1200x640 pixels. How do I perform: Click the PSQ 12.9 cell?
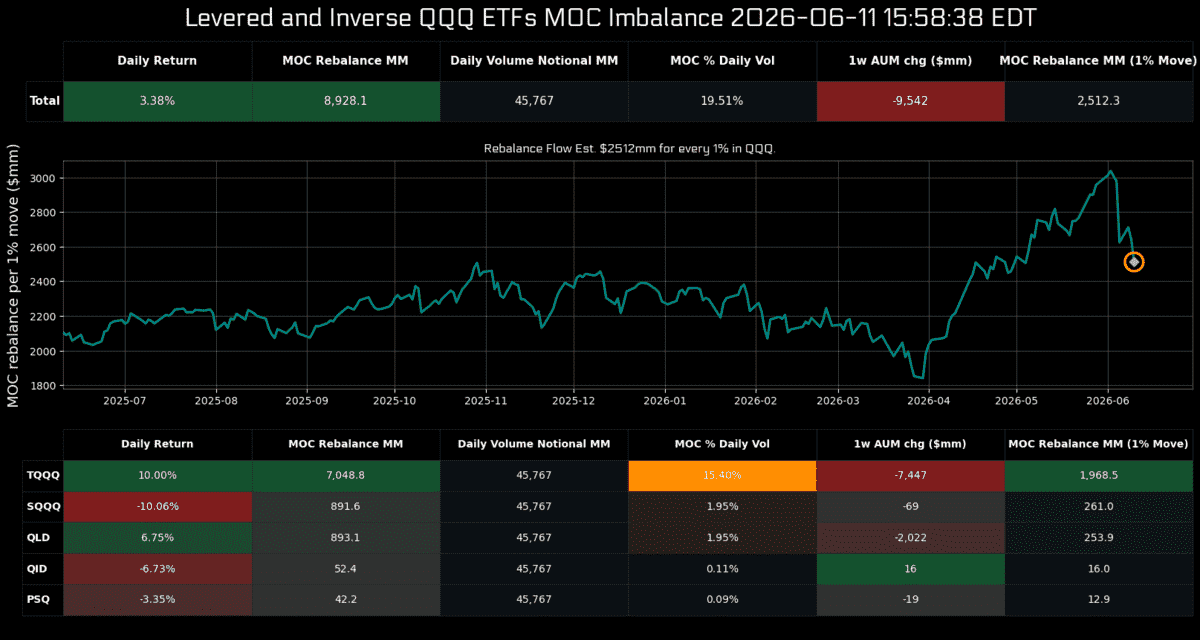1099,599
